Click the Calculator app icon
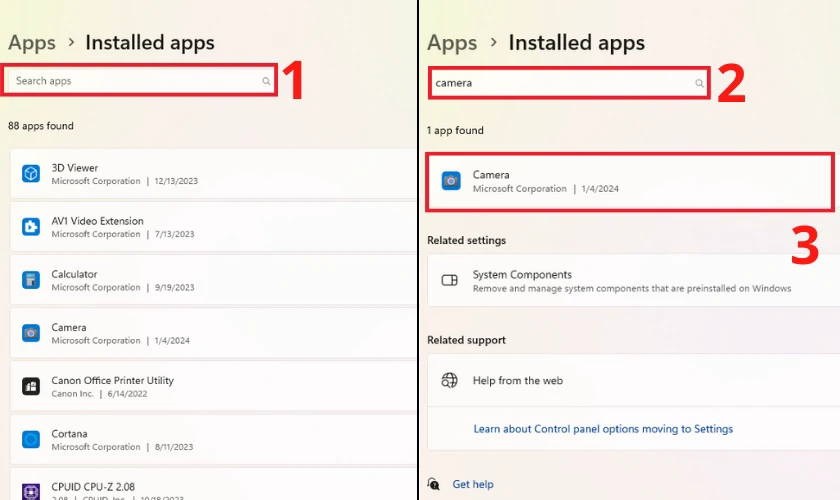Viewport: 840px width, 500px height. tap(31, 280)
